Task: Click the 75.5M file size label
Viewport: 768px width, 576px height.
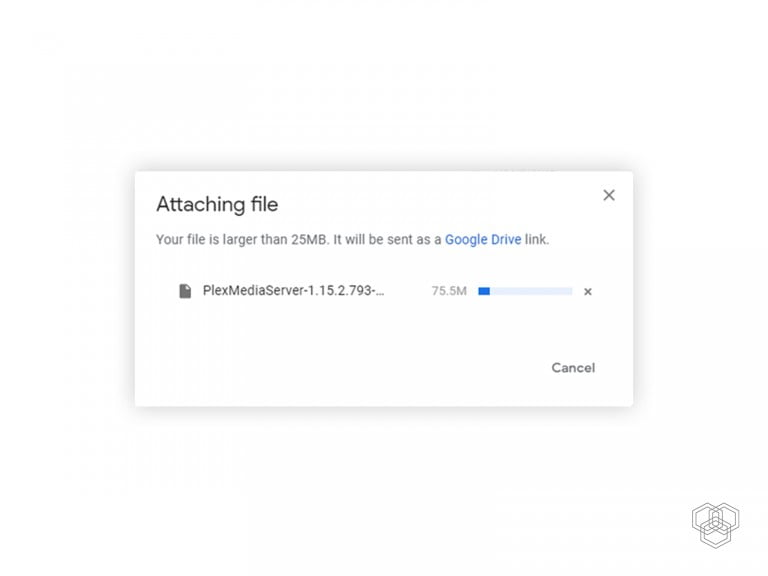Action: pyautogui.click(x=449, y=291)
